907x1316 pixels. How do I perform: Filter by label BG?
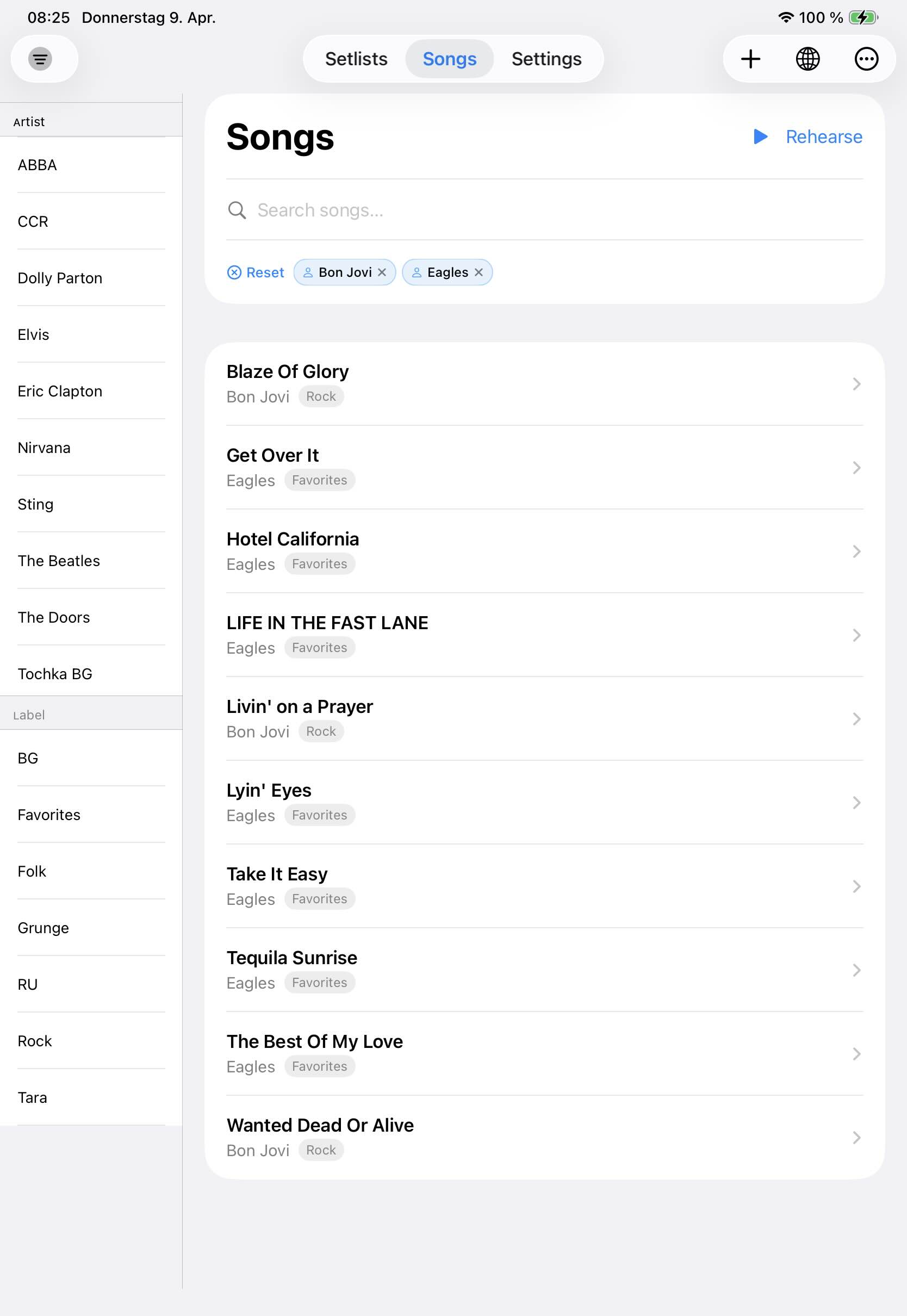click(x=91, y=758)
